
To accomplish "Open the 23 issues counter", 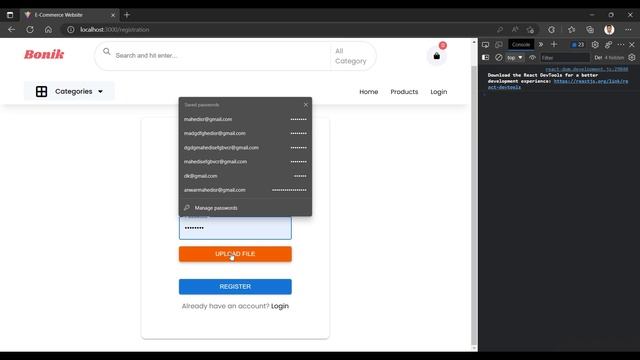I will pos(578,44).
